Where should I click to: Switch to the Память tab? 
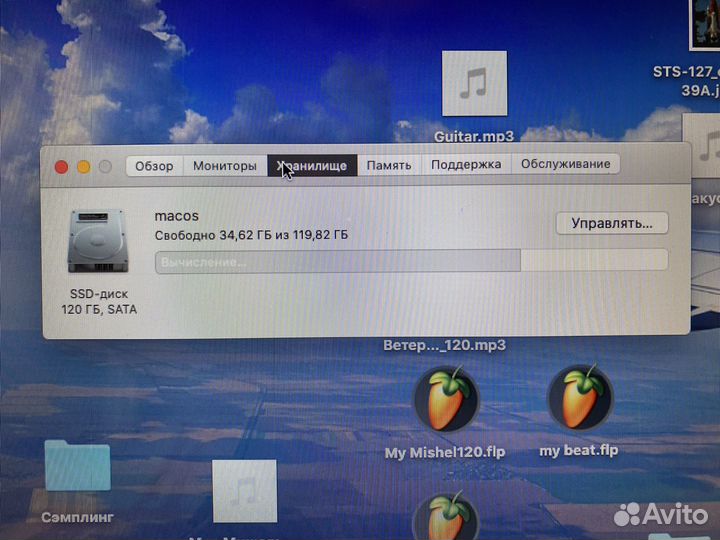[389, 165]
